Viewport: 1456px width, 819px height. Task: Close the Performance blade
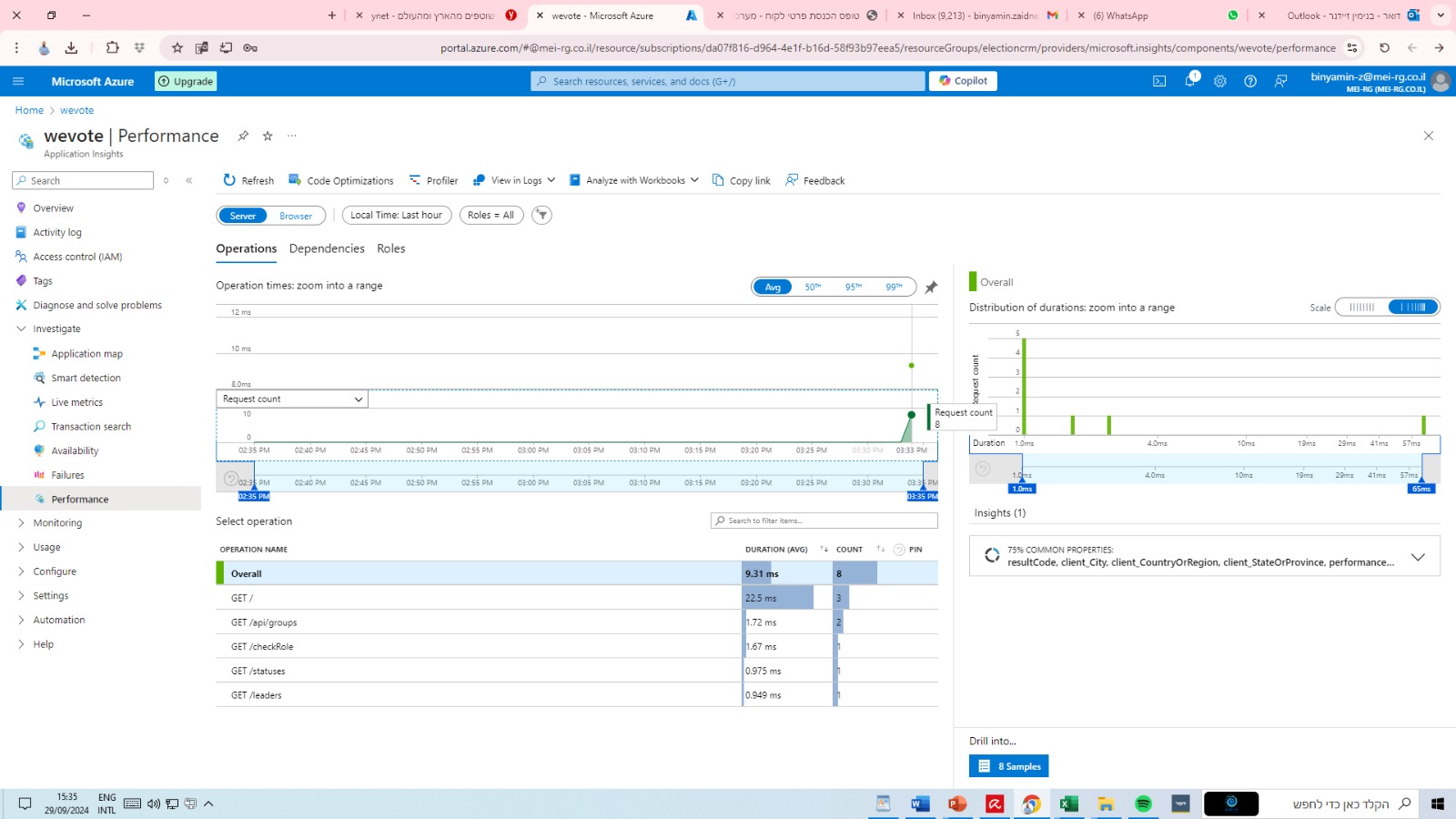[1429, 136]
